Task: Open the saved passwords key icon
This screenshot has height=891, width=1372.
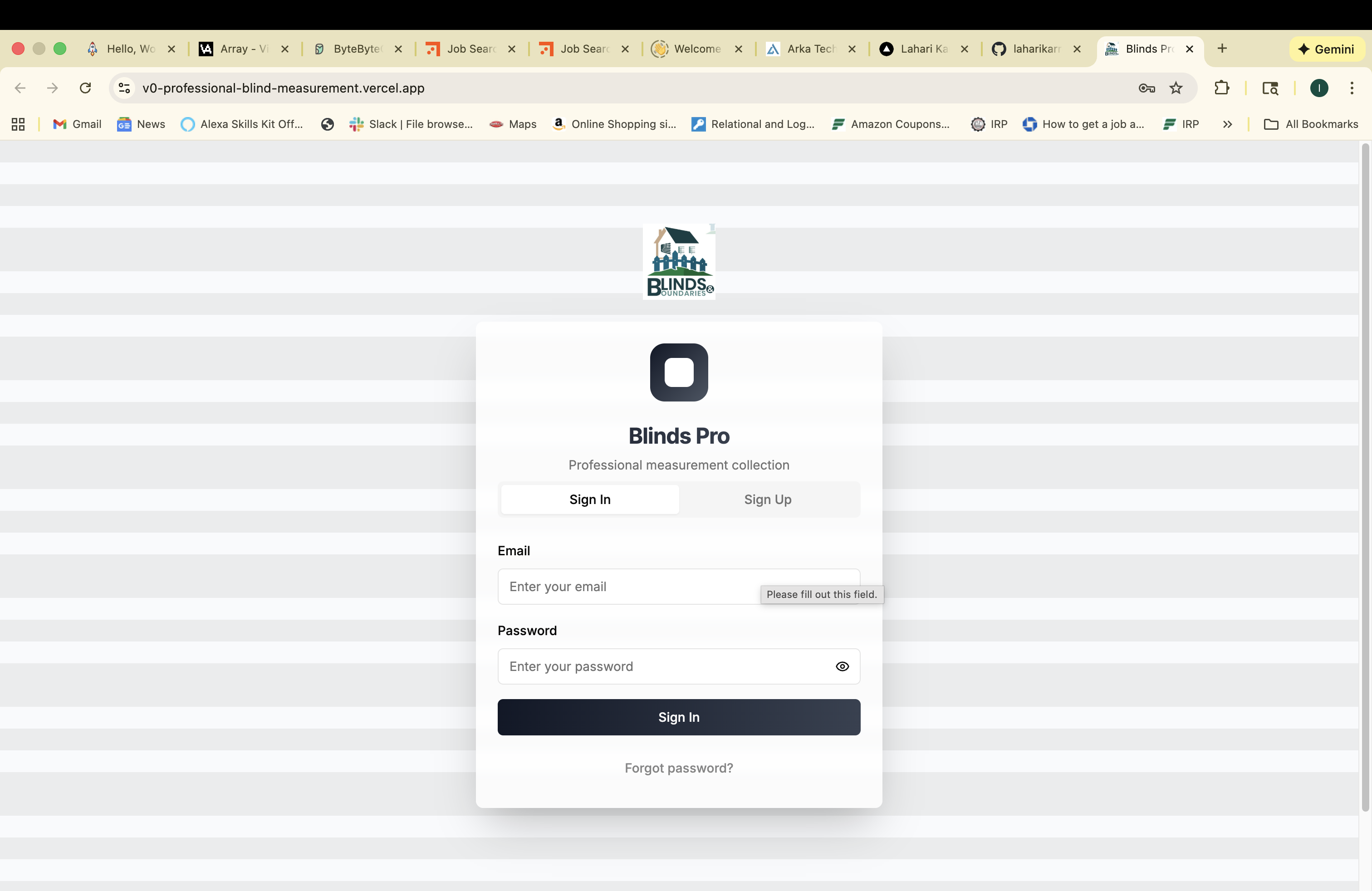Action: [1147, 88]
